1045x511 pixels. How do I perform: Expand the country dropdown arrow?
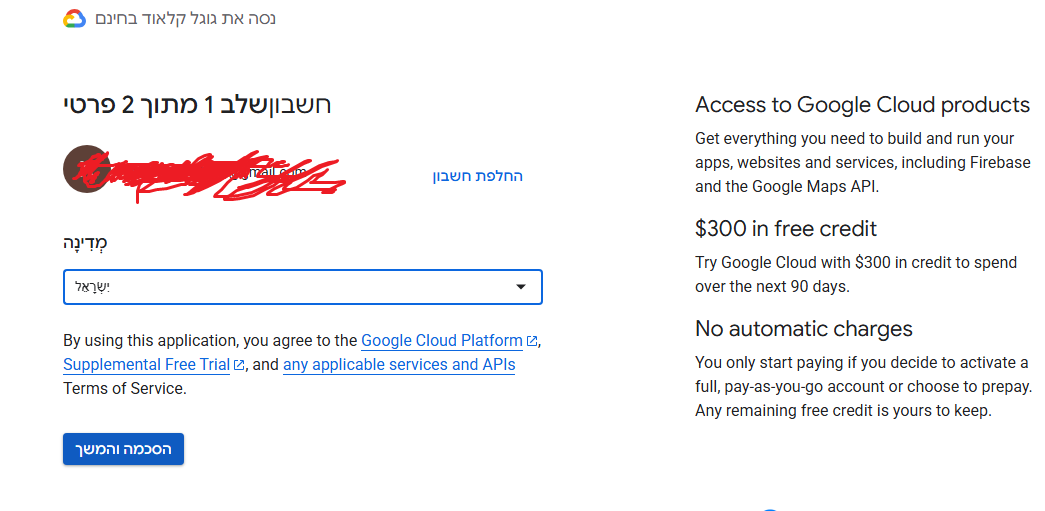coord(520,287)
